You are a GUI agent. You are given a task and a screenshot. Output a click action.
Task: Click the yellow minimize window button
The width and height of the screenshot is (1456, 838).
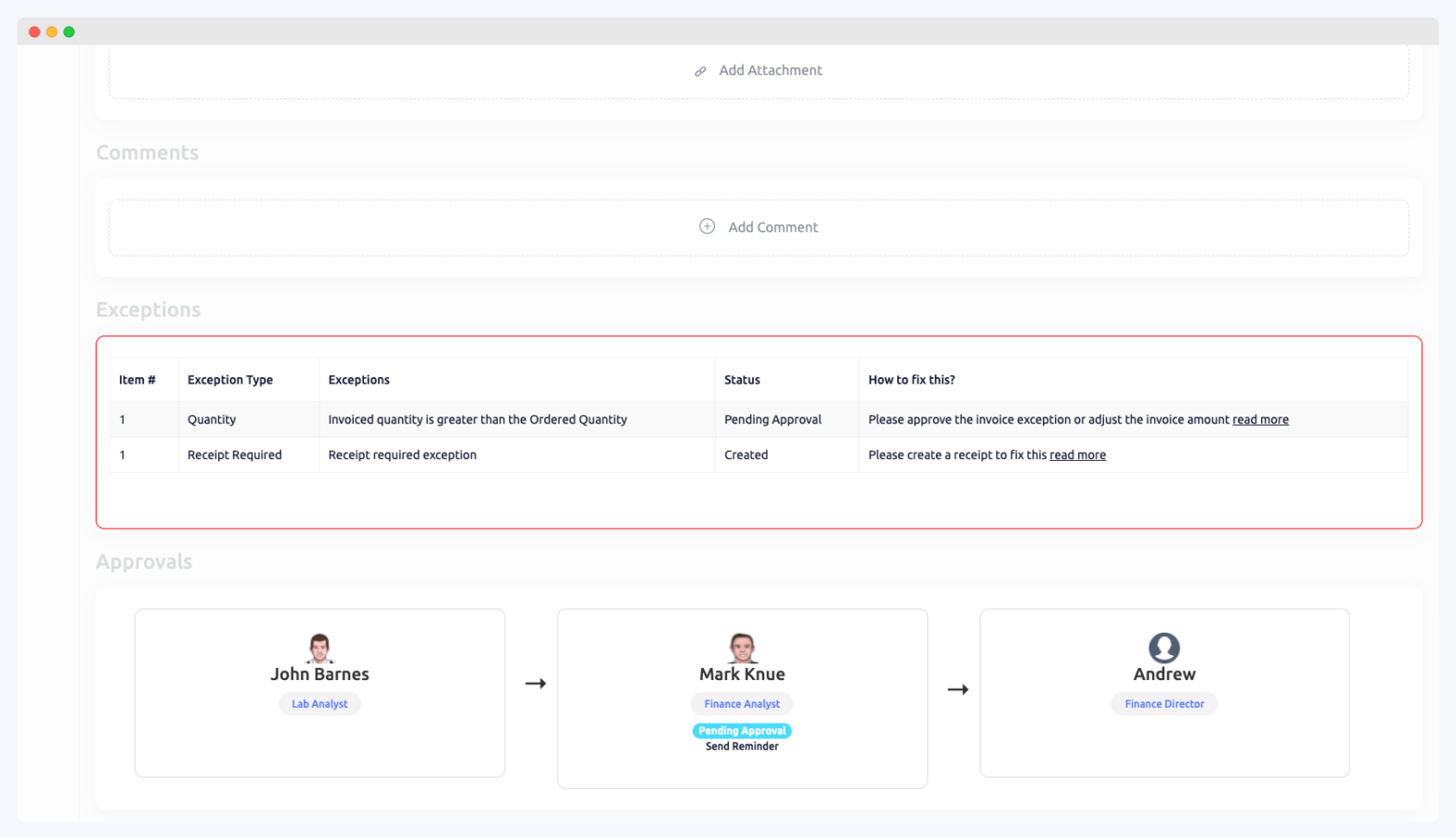52,32
